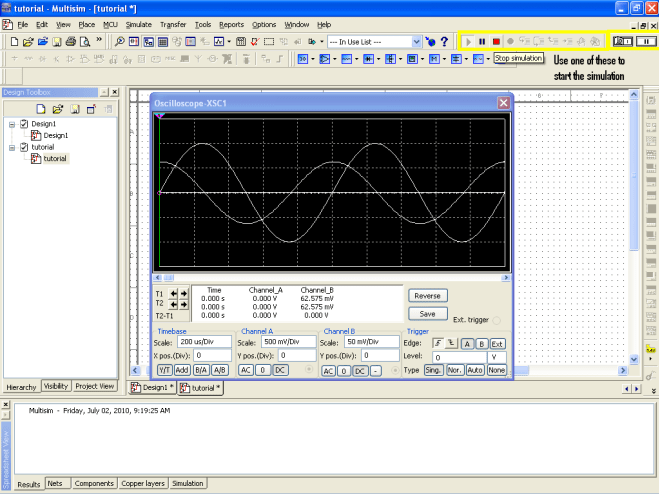Select rising edge trigger icon
This screenshot has width=660, height=495.
[438, 343]
